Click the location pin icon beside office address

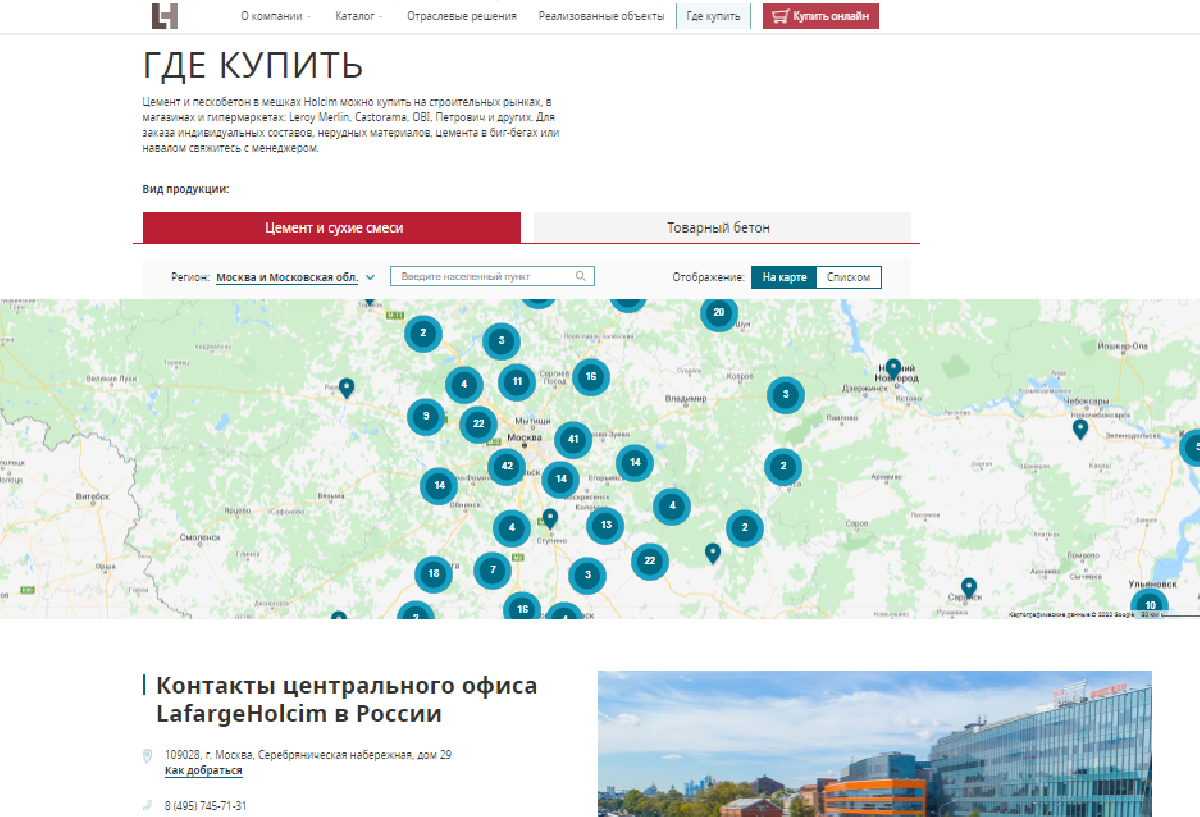147,756
